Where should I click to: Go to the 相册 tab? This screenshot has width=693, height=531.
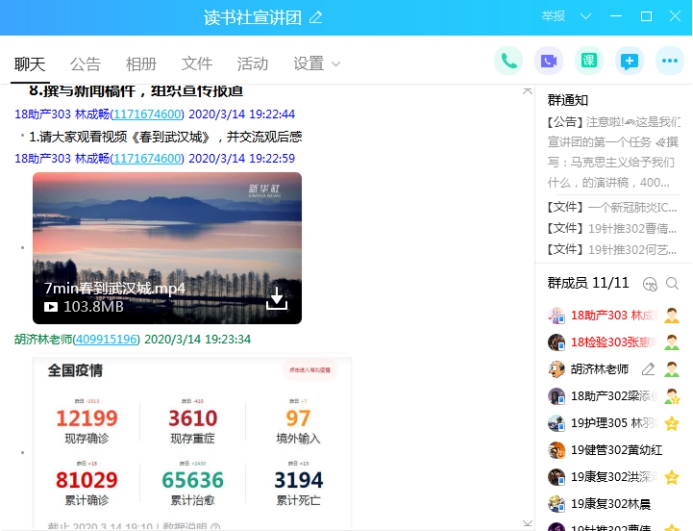click(x=141, y=64)
